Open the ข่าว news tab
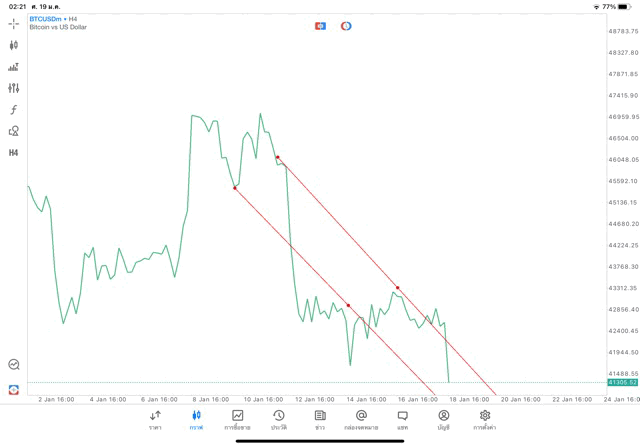Image resolution: width=640 pixels, height=447 pixels. 320,419
